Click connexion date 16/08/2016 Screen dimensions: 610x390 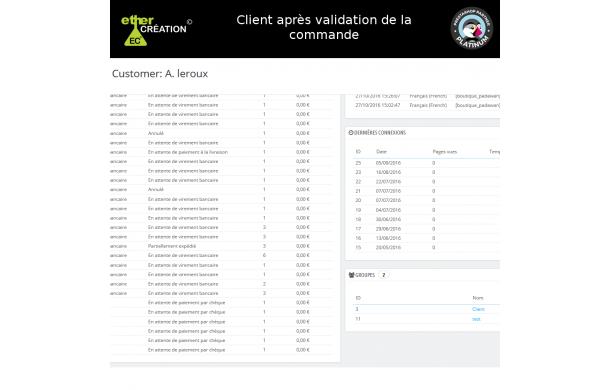click(388, 172)
